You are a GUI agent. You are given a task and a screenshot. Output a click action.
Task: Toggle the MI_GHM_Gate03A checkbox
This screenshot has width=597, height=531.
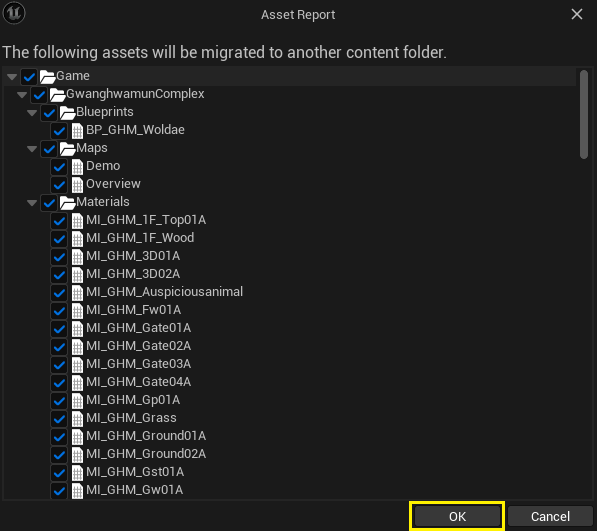click(59, 365)
